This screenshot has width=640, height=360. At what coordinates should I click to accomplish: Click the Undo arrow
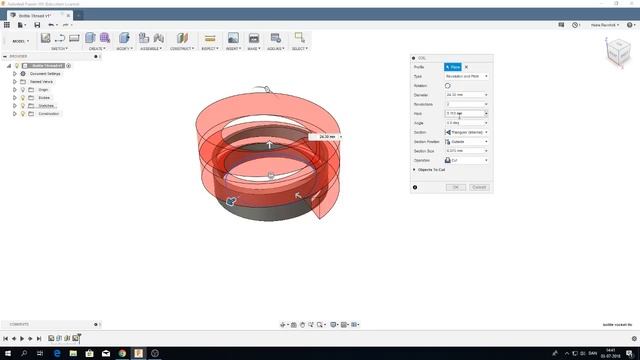point(51,25)
